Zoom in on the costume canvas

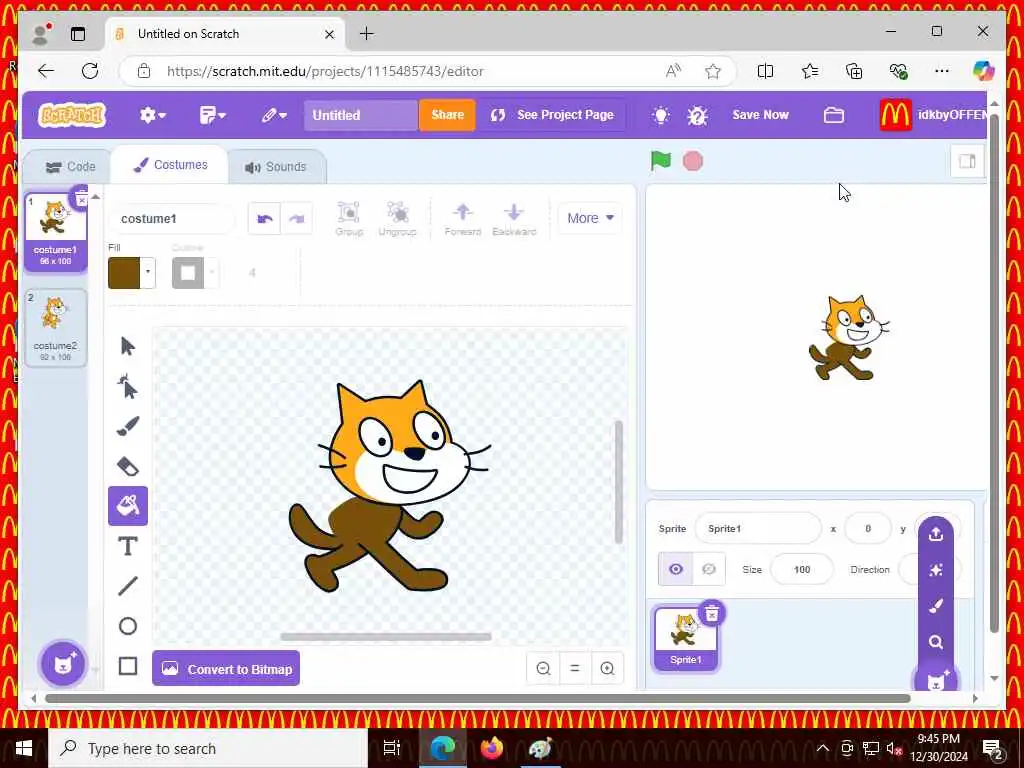click(607, 669)
